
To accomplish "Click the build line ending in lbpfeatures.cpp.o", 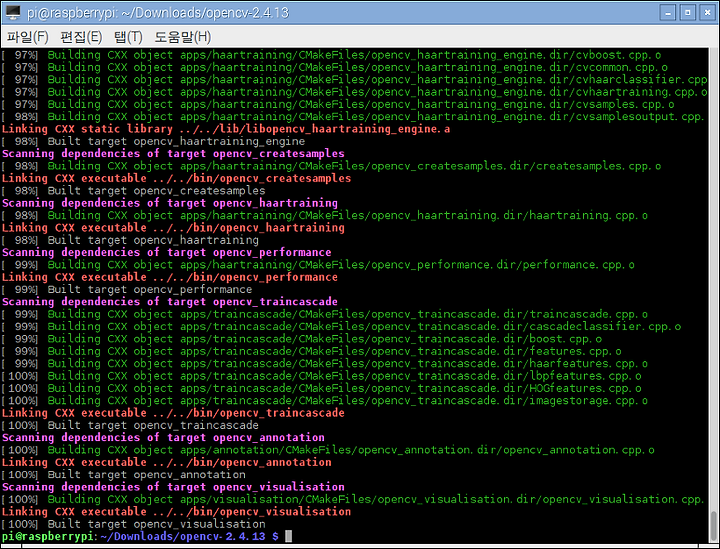I will [x=321, y=376].
